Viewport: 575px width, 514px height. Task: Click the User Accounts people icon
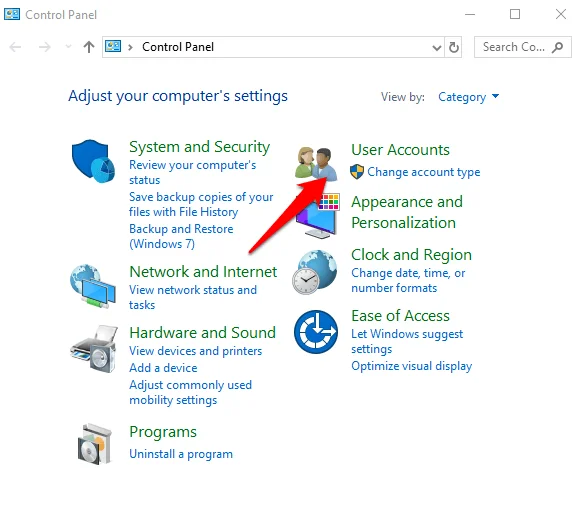tap(316, 164)
